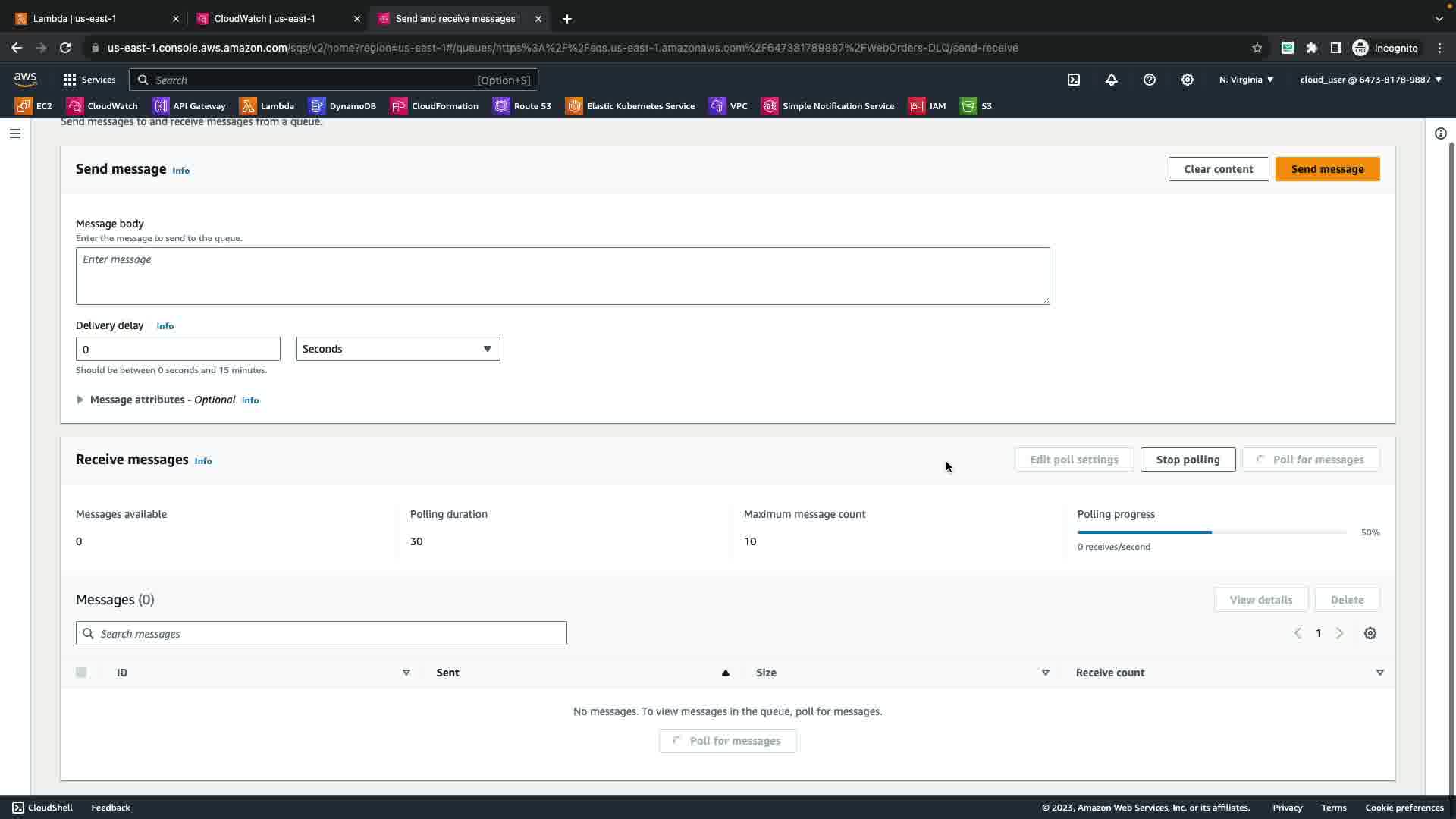Switch to the CloudWatch browser tab
The height and width of the screenshot is (819, 1456).
coord(265,19)
